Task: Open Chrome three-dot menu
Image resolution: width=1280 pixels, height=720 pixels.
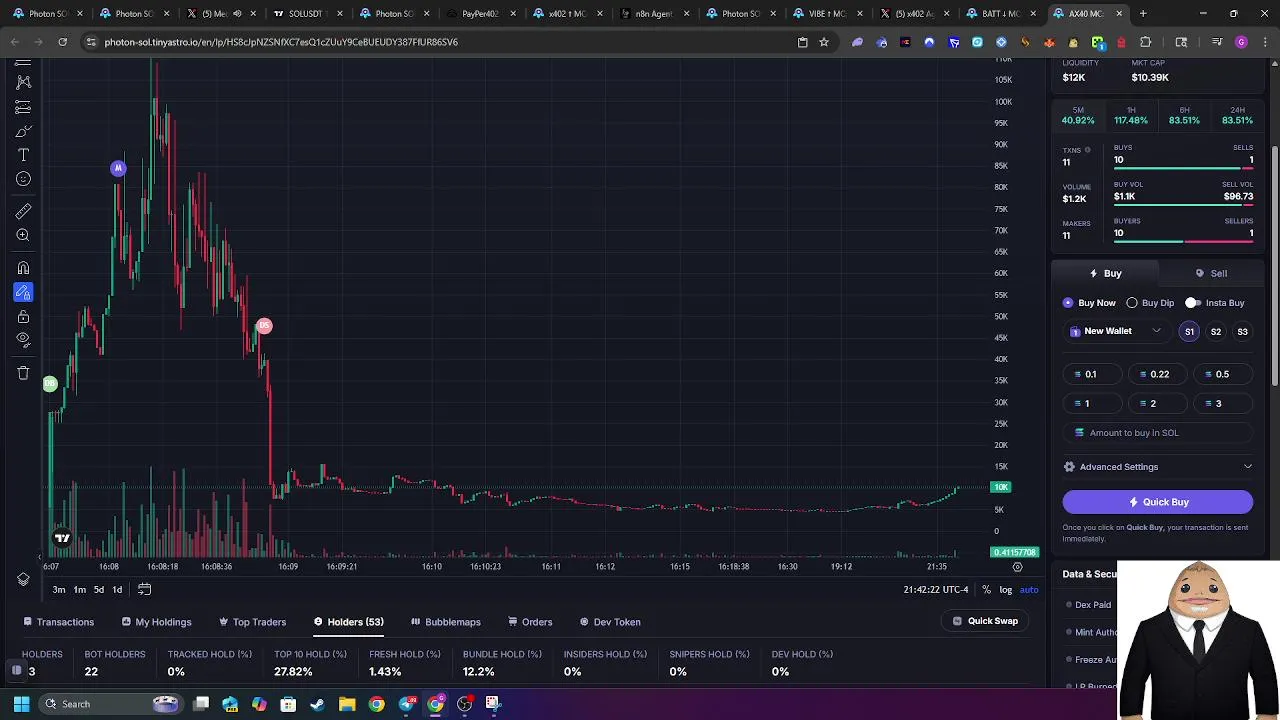Action: coord(1263,42)
